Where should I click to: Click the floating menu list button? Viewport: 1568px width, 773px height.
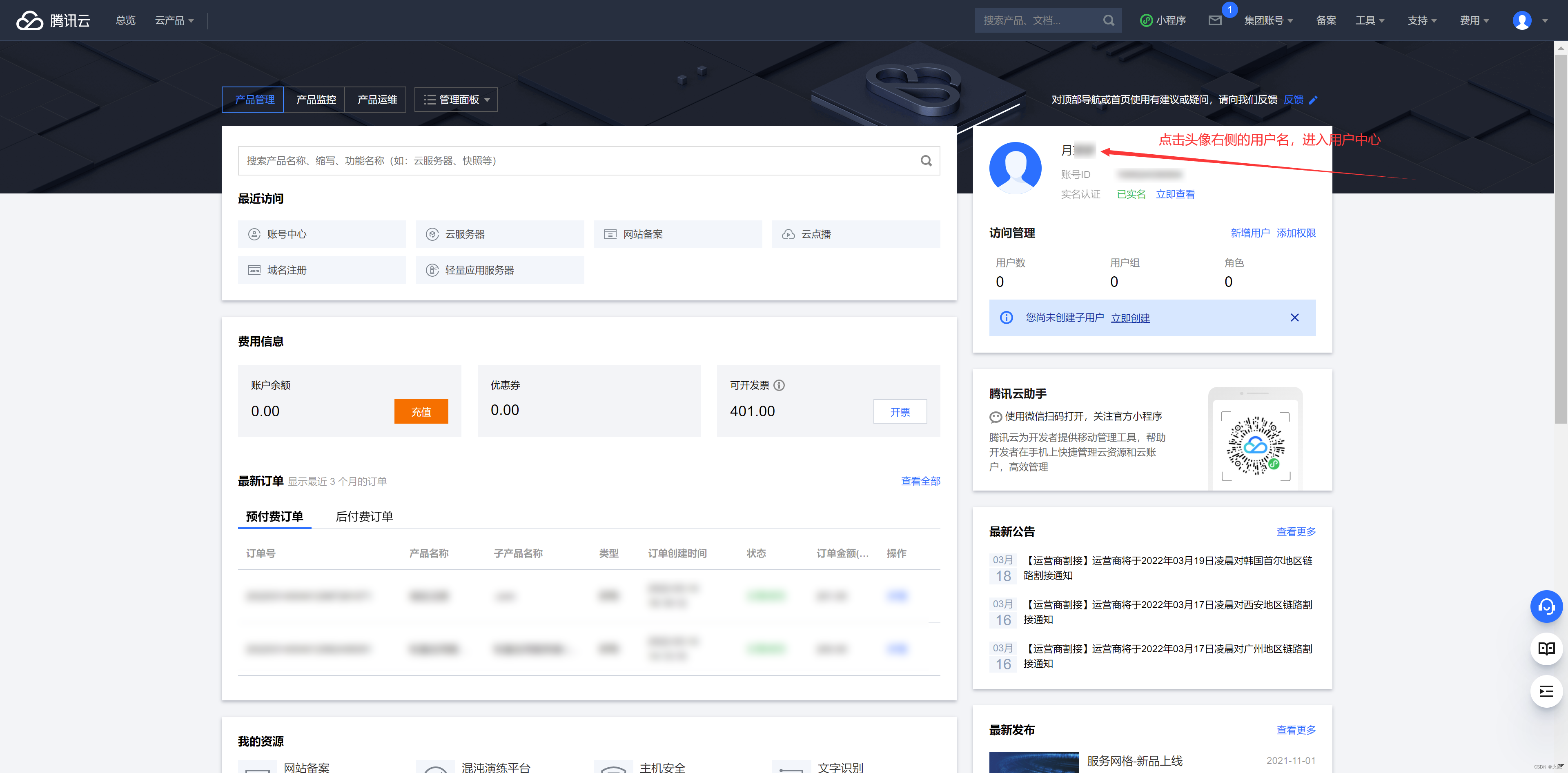(1546, 691)
